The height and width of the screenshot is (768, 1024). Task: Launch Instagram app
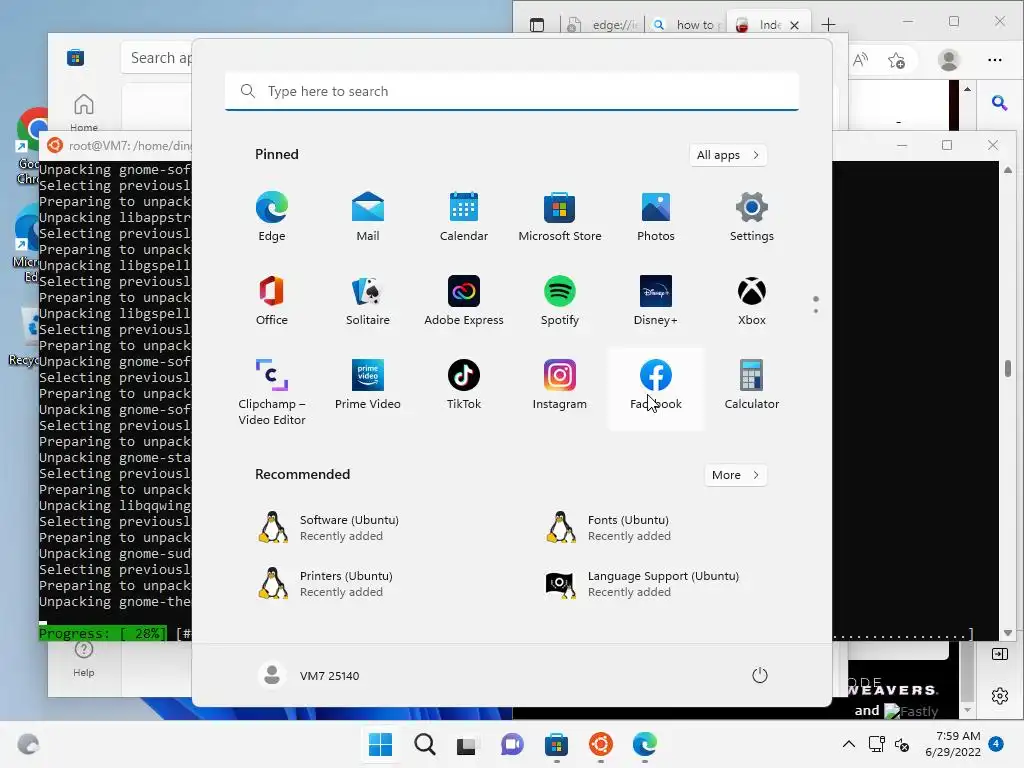(560, 385)
